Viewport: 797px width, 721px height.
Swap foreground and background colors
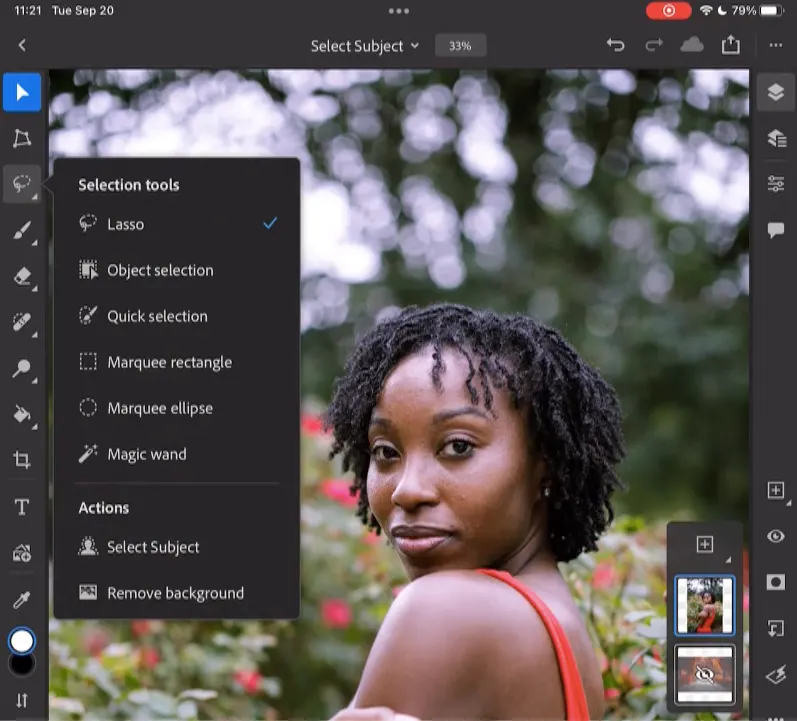click(22, 700)
